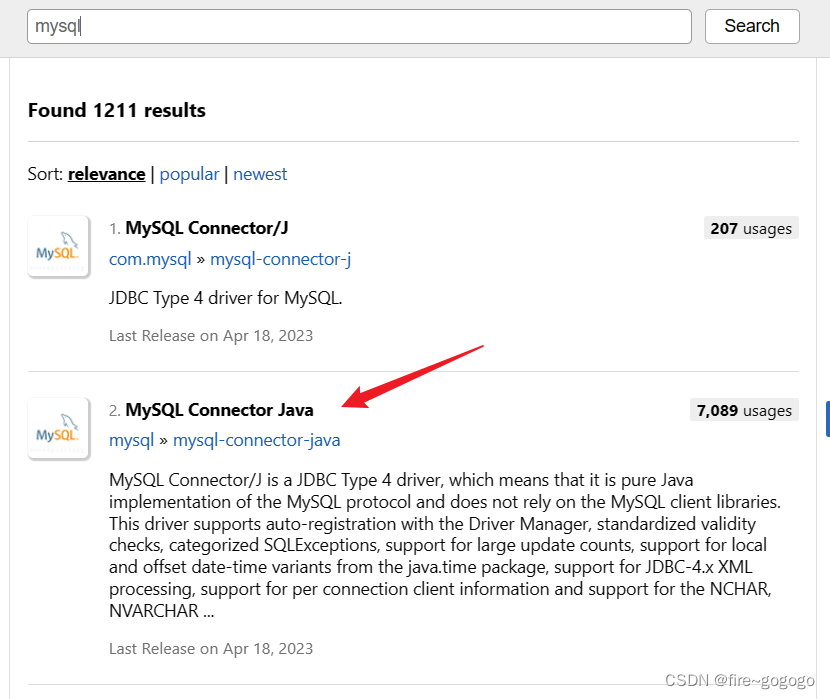
Task: Click the Search button
Action: coord(752,26)
